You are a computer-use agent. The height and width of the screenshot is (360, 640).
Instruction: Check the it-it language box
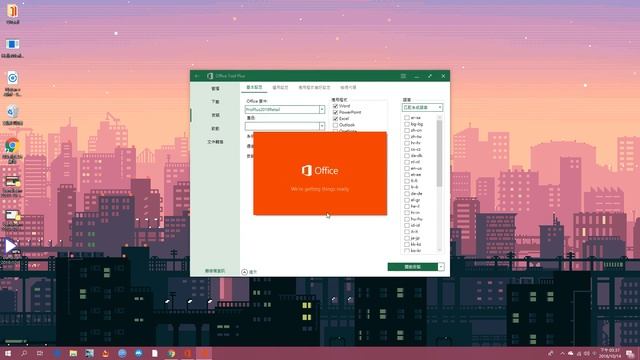coord(407,231)
